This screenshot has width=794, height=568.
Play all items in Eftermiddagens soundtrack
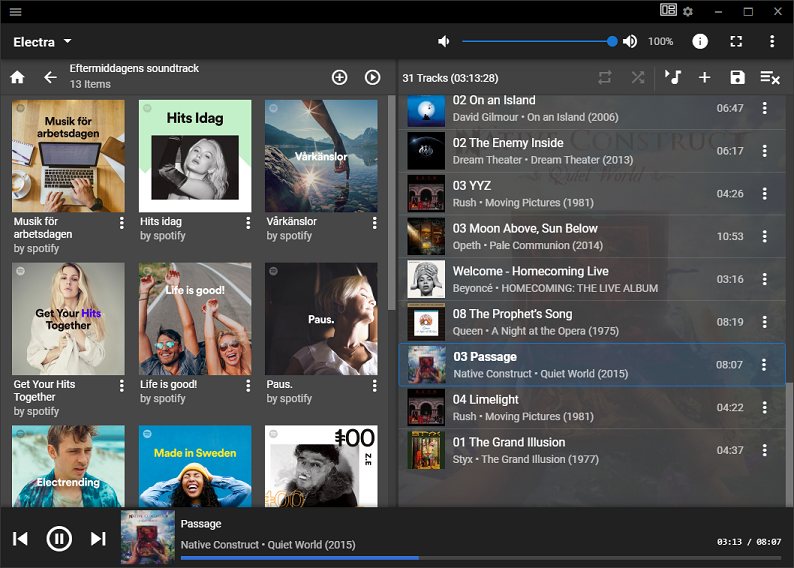pyautogui.click(x=372, y=77)
